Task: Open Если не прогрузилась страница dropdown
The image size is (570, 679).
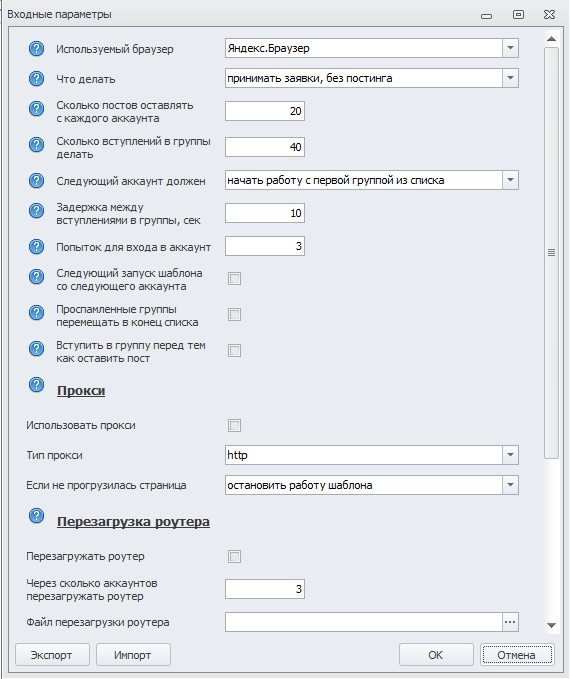Action: click(x=510, y=485)
